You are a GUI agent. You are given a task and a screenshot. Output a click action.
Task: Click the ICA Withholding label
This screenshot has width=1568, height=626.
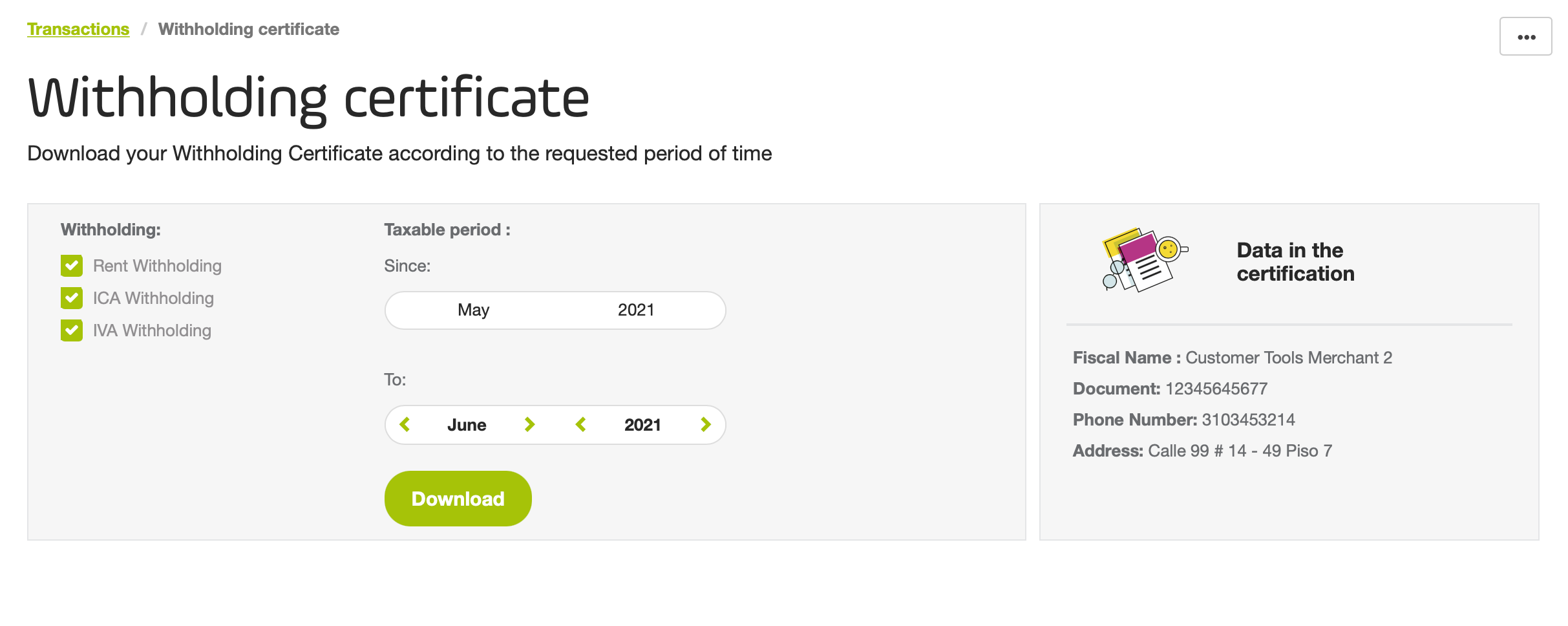click(153, 298)
